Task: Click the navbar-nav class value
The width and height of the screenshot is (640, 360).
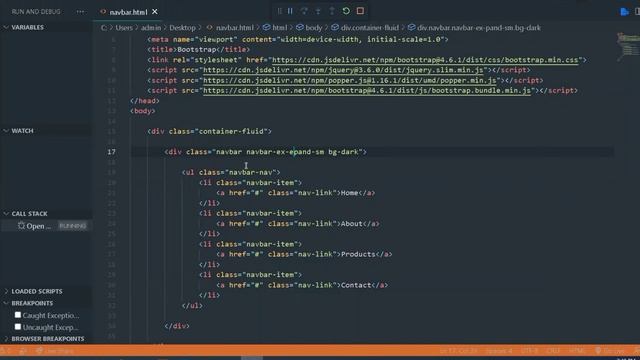Action: pos(252,172)
